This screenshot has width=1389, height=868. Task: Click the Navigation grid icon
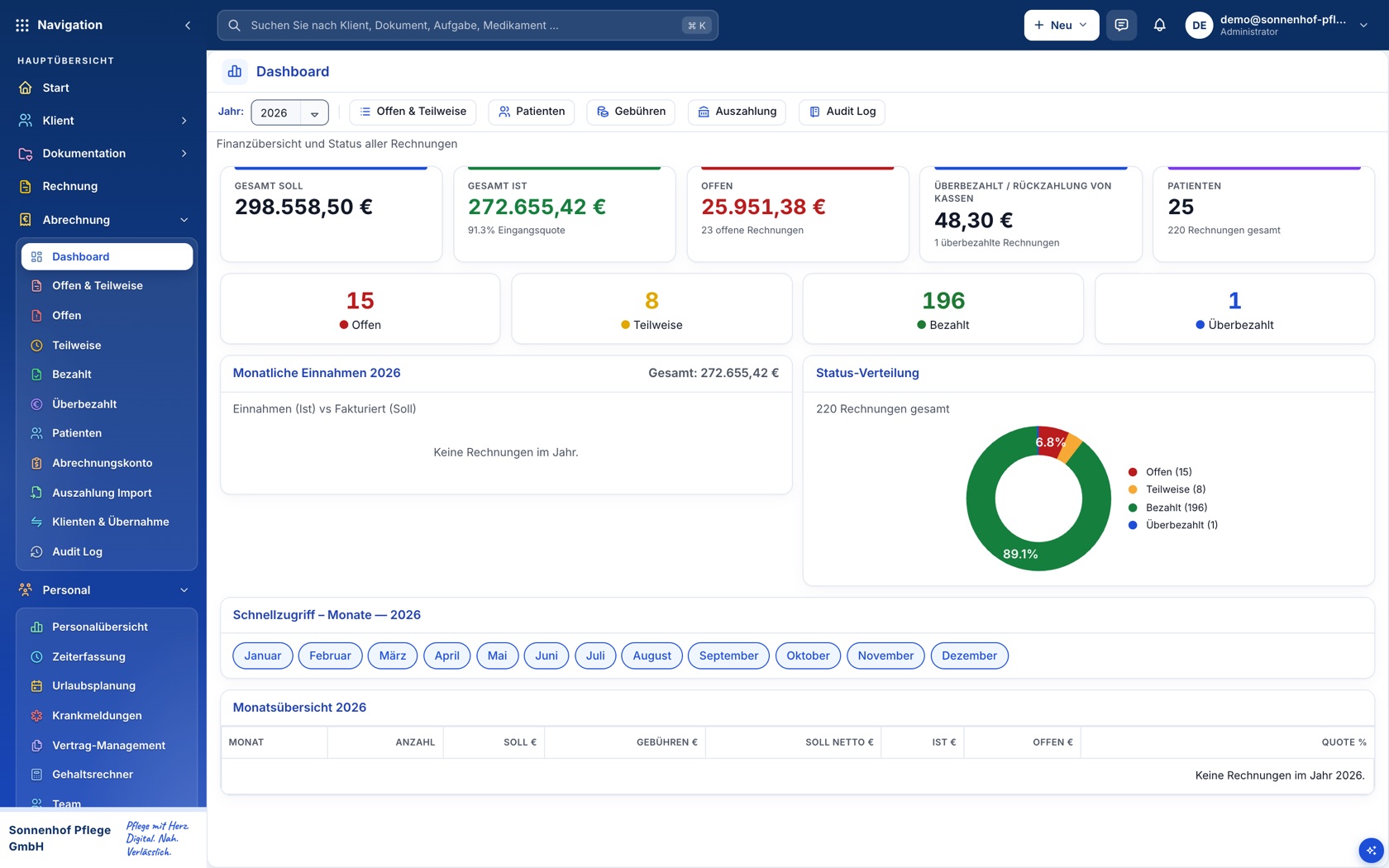click(22, 25)
